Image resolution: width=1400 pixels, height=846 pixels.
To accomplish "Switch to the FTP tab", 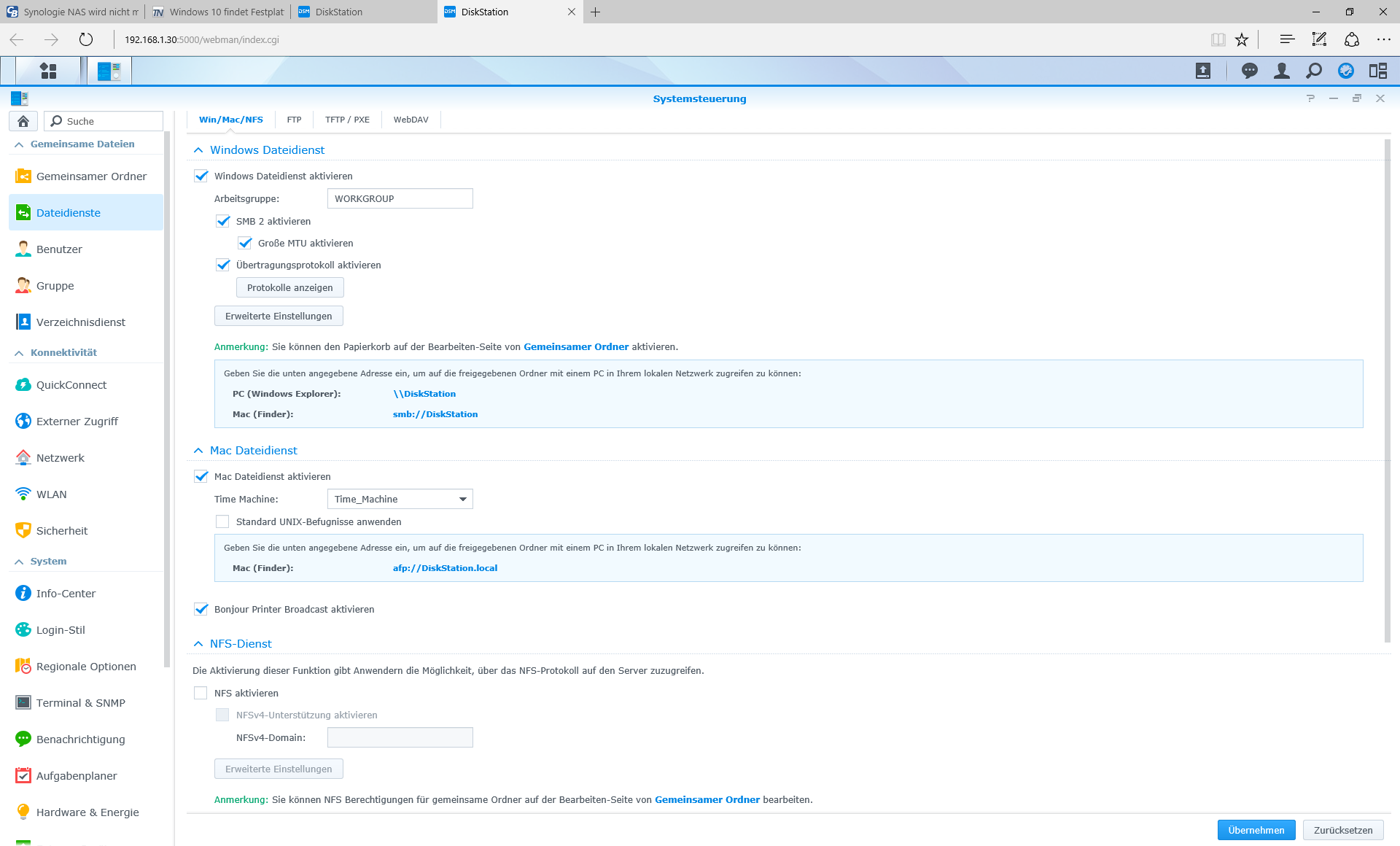I will [294, 120].
